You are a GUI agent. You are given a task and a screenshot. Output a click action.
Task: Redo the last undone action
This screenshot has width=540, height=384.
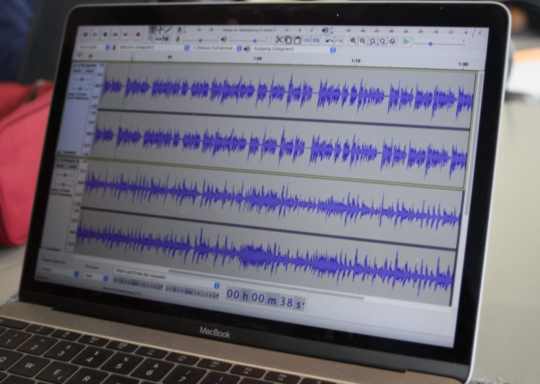pos(339,41)
